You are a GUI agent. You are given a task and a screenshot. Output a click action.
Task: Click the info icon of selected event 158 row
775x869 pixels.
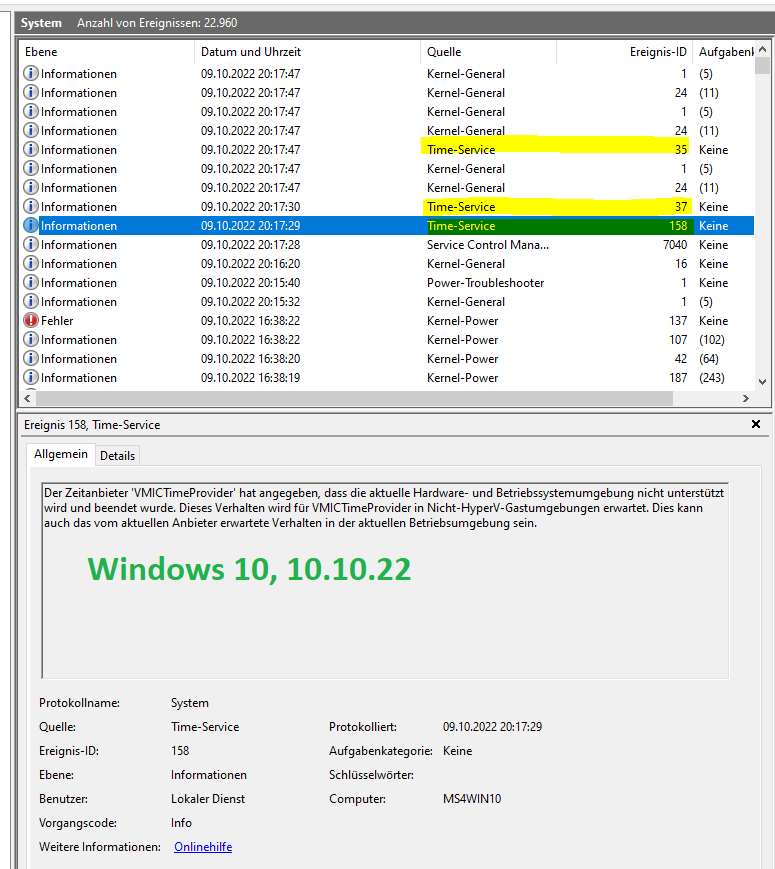(x=31, y=225)
